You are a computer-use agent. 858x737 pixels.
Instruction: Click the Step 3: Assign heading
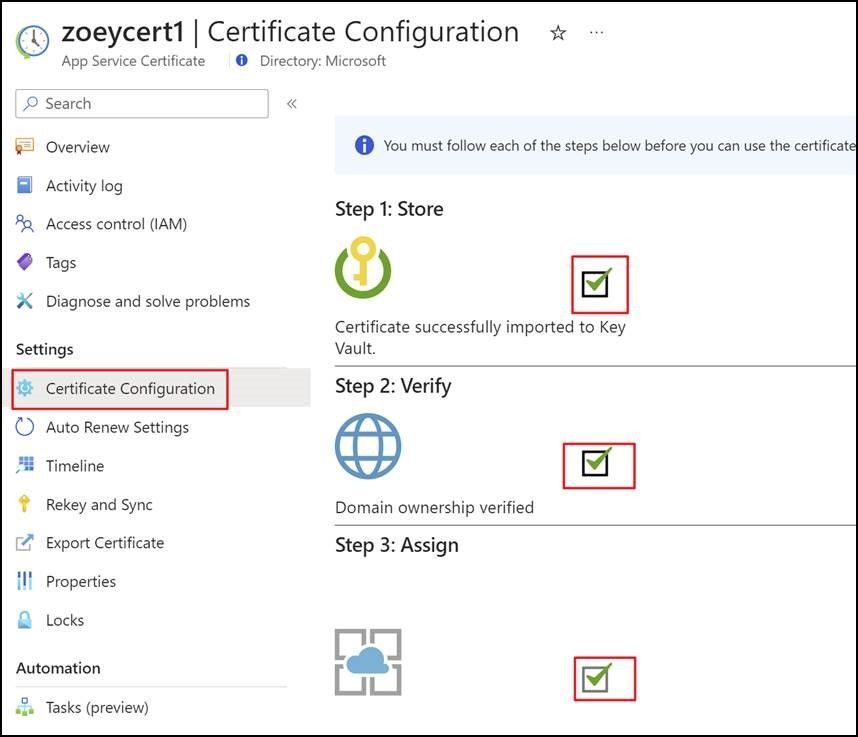[397, 546]
